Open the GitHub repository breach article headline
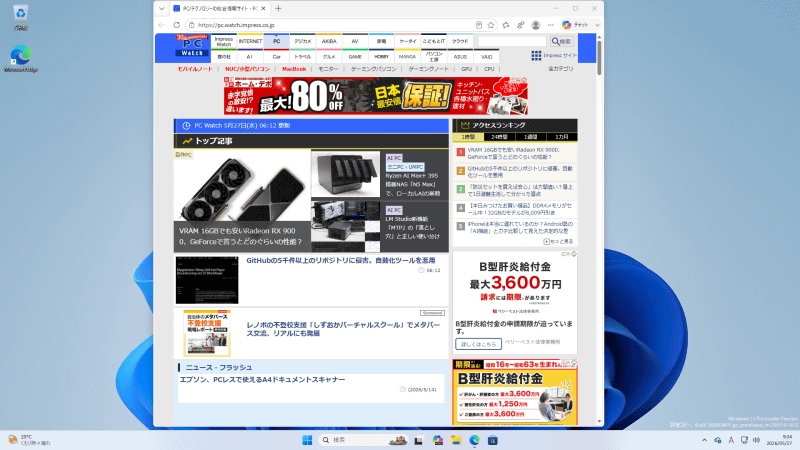 (341, 260)
